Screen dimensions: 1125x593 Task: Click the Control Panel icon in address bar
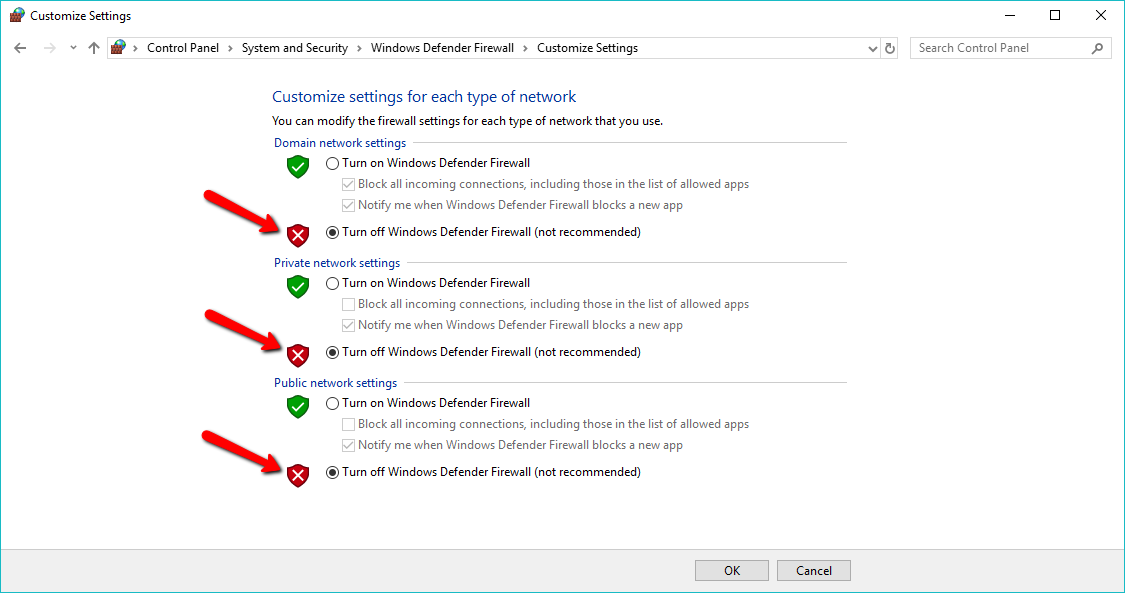pos(118,47)
